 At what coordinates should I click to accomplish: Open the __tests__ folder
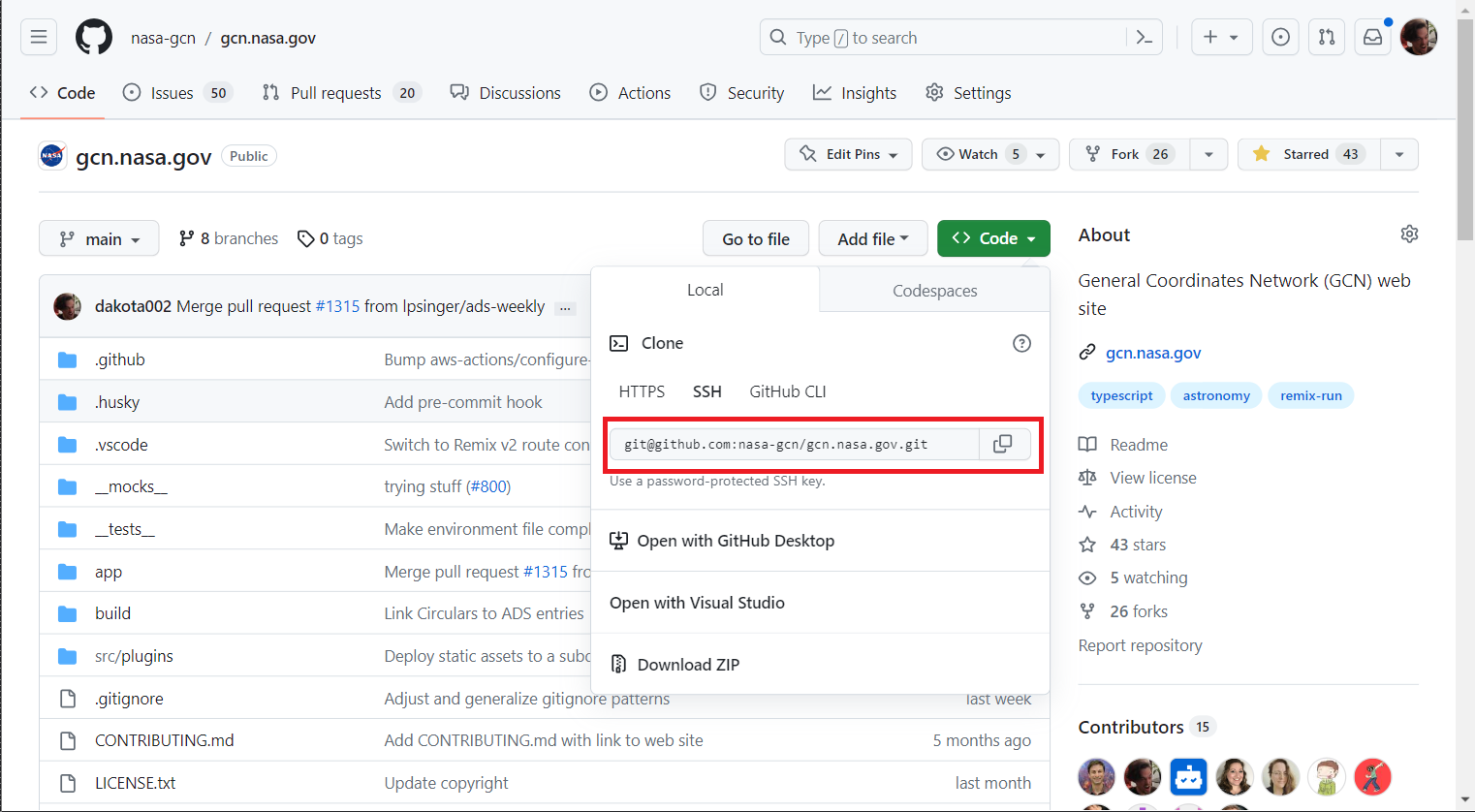tap(125, 529)
